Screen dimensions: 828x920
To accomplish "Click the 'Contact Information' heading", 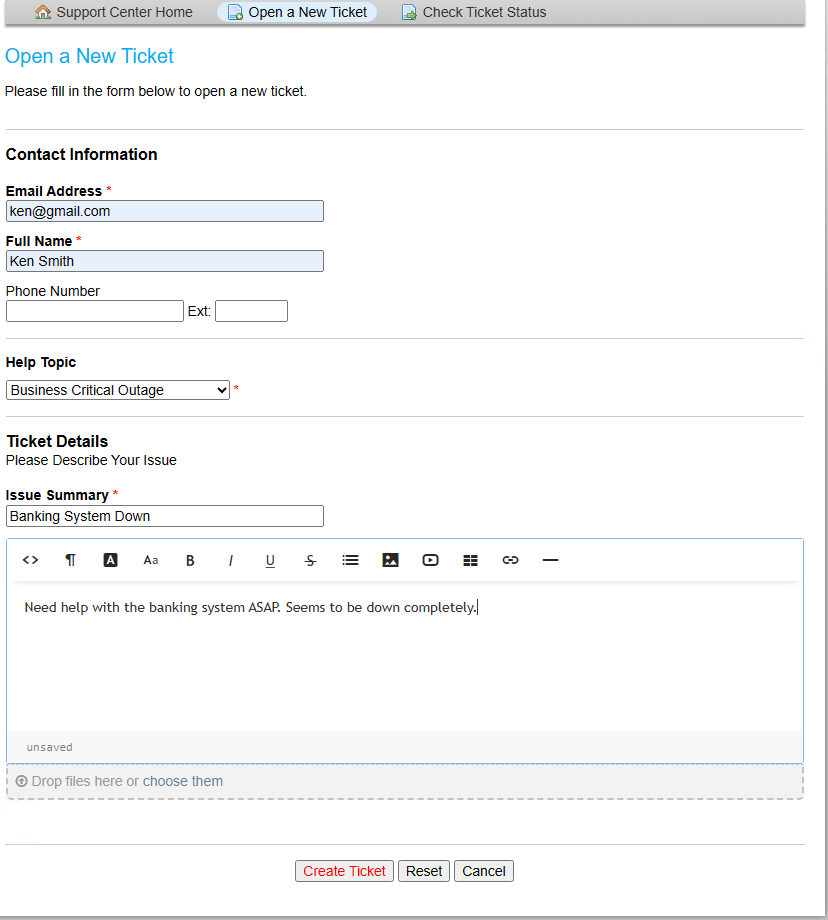I will click(x=82, y=154).
